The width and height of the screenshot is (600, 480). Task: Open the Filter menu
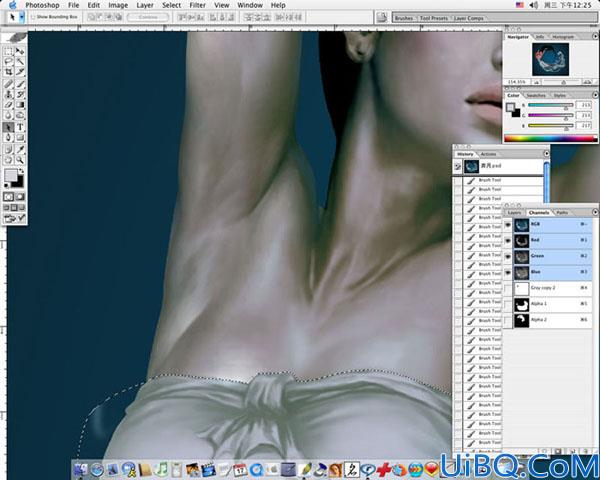(197, 5)
